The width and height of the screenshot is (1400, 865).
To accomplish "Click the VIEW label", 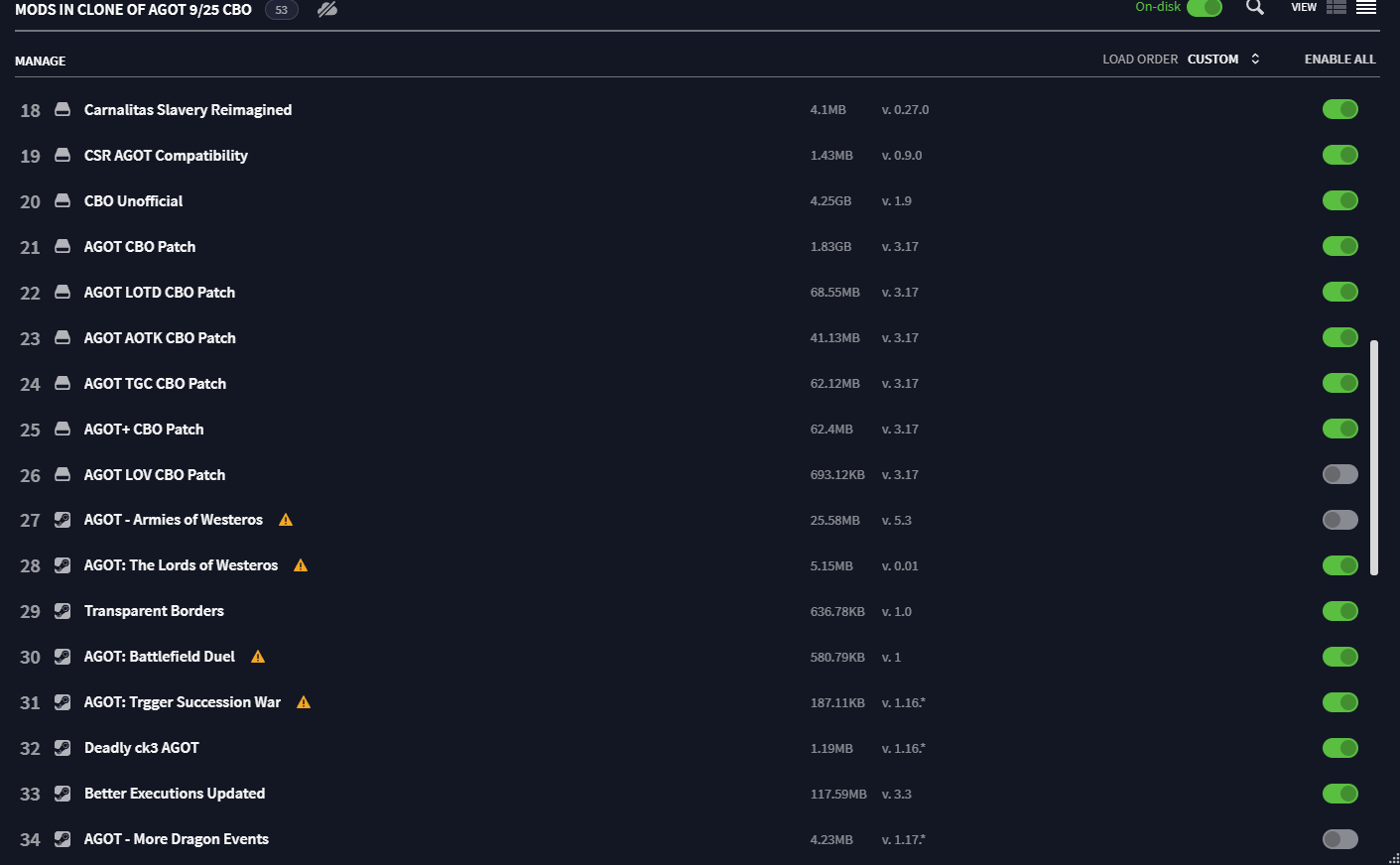I will (1304, 7).
